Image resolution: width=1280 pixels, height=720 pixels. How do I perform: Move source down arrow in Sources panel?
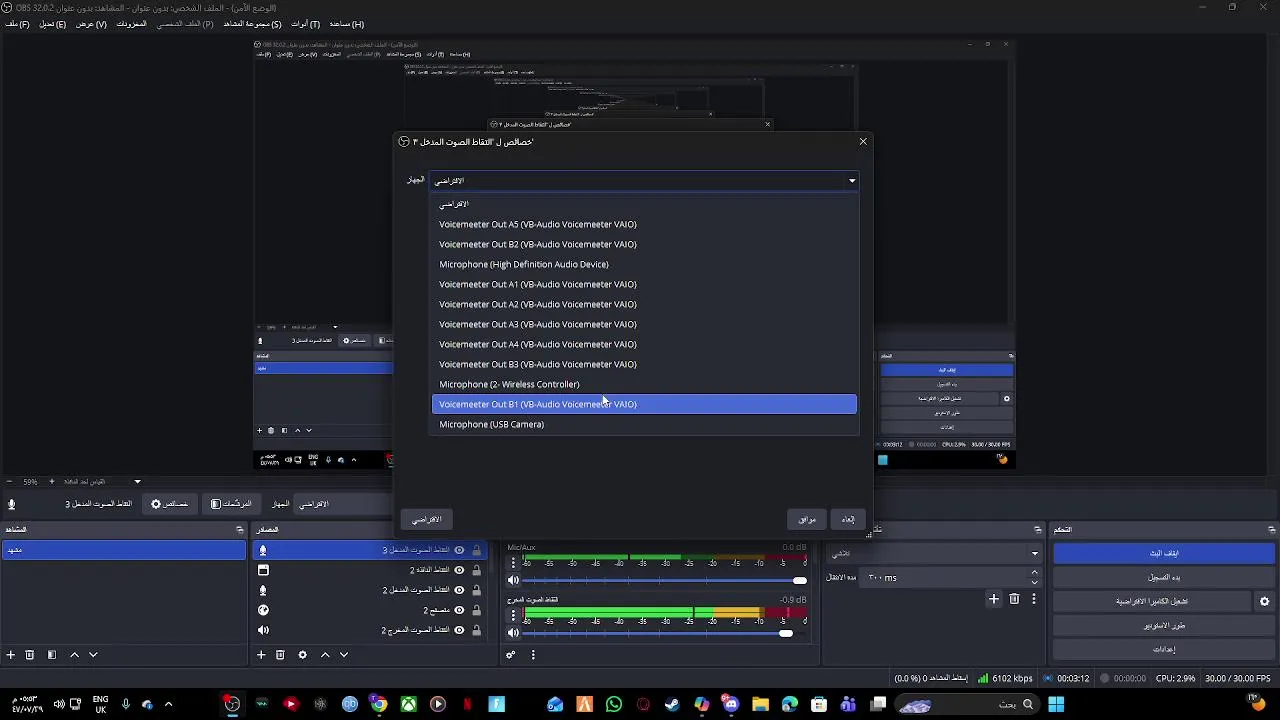[344, 655]
